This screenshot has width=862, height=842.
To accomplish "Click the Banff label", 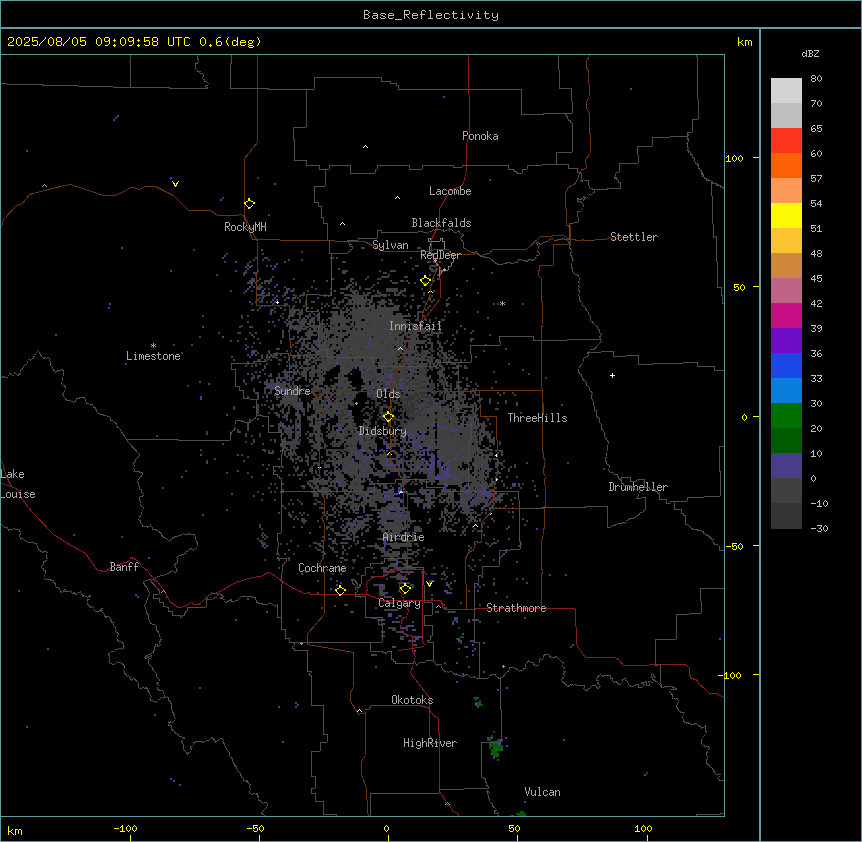I will (124, 567).
